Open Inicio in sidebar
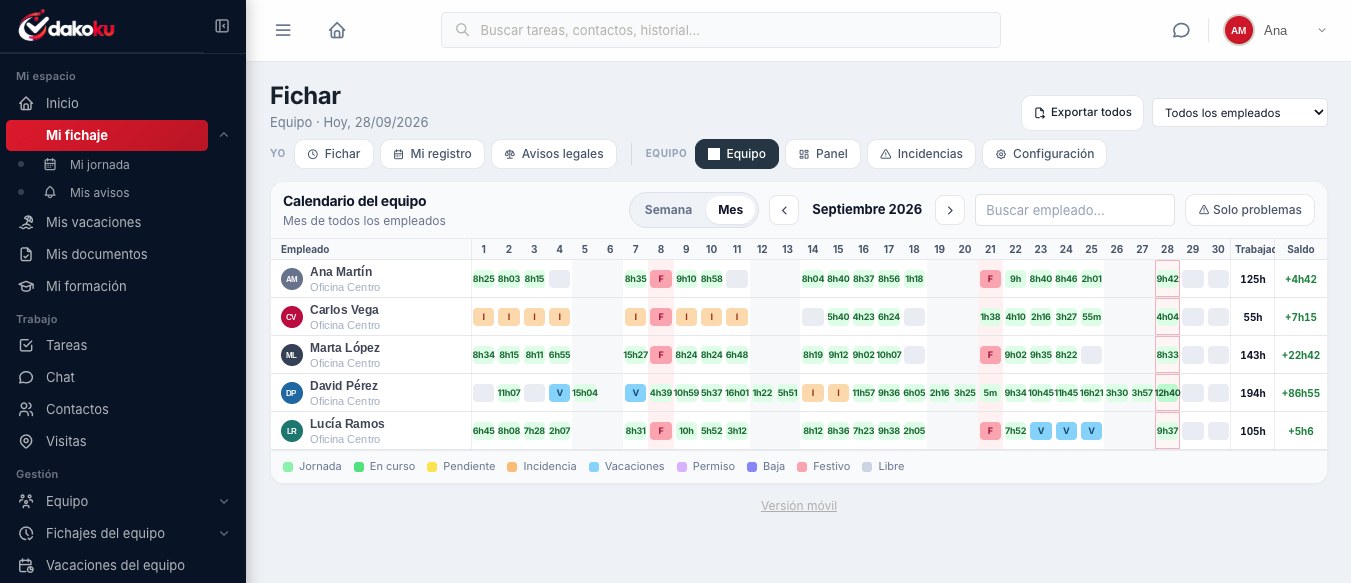 tap(62, 103)
